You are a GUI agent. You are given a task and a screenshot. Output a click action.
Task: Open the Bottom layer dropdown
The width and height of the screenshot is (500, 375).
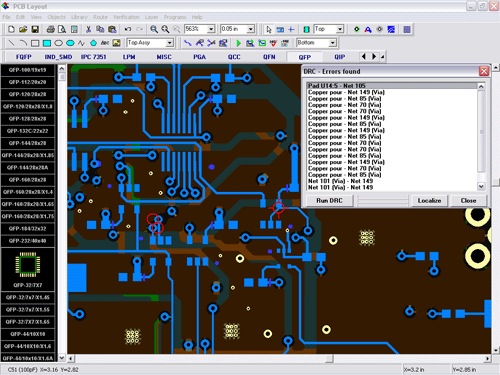tap(332, 43)
